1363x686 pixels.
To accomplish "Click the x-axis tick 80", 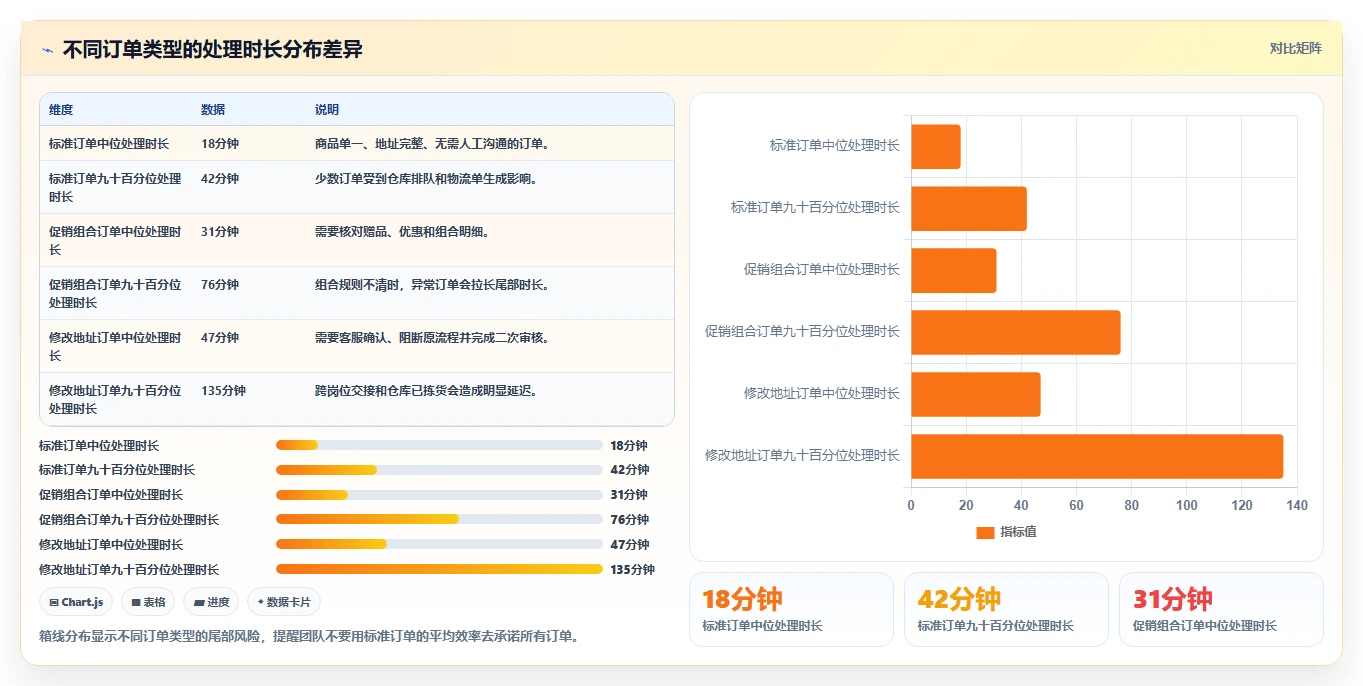I will [1132, 505].
